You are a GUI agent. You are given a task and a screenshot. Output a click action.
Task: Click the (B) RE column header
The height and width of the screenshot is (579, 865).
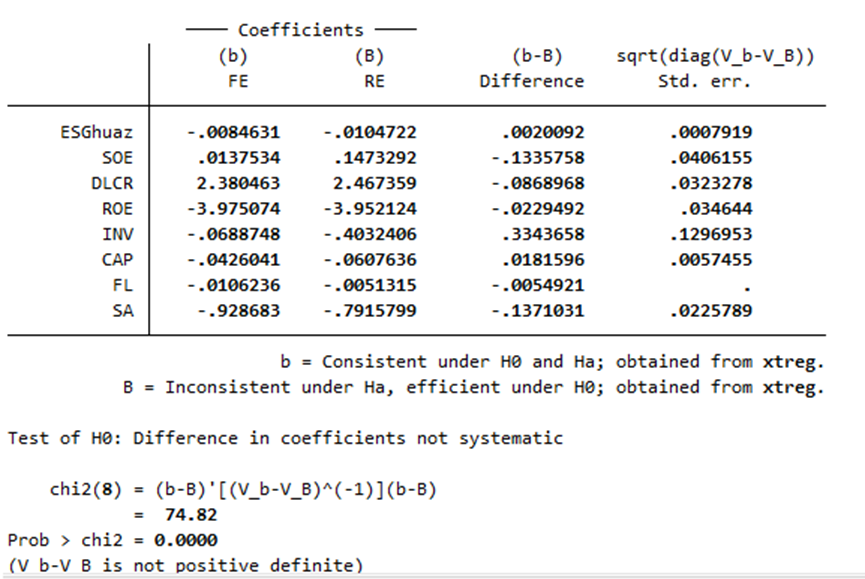tap(370, 68)
